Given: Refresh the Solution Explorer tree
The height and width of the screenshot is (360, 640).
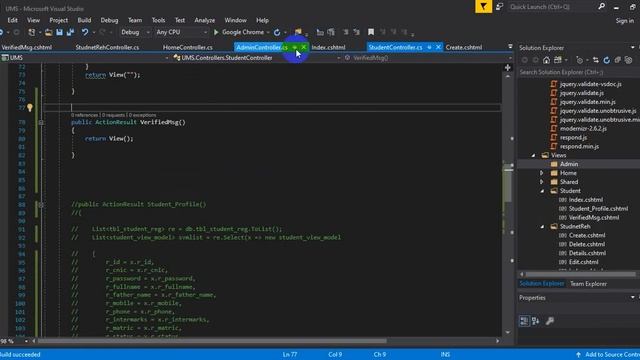Looking at the screenshot, I should [607, 60].
